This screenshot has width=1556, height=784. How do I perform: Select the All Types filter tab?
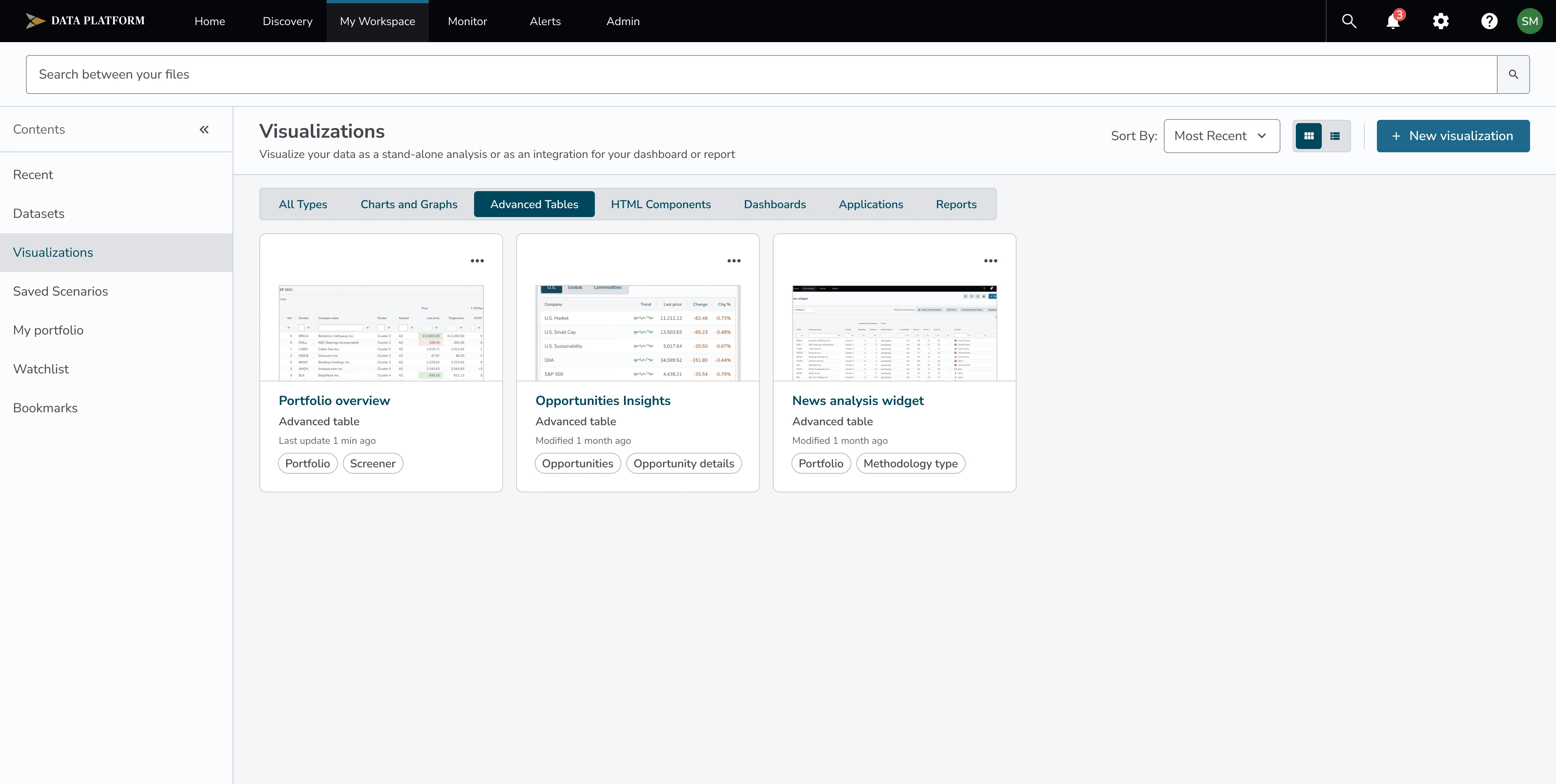(303, 204)
